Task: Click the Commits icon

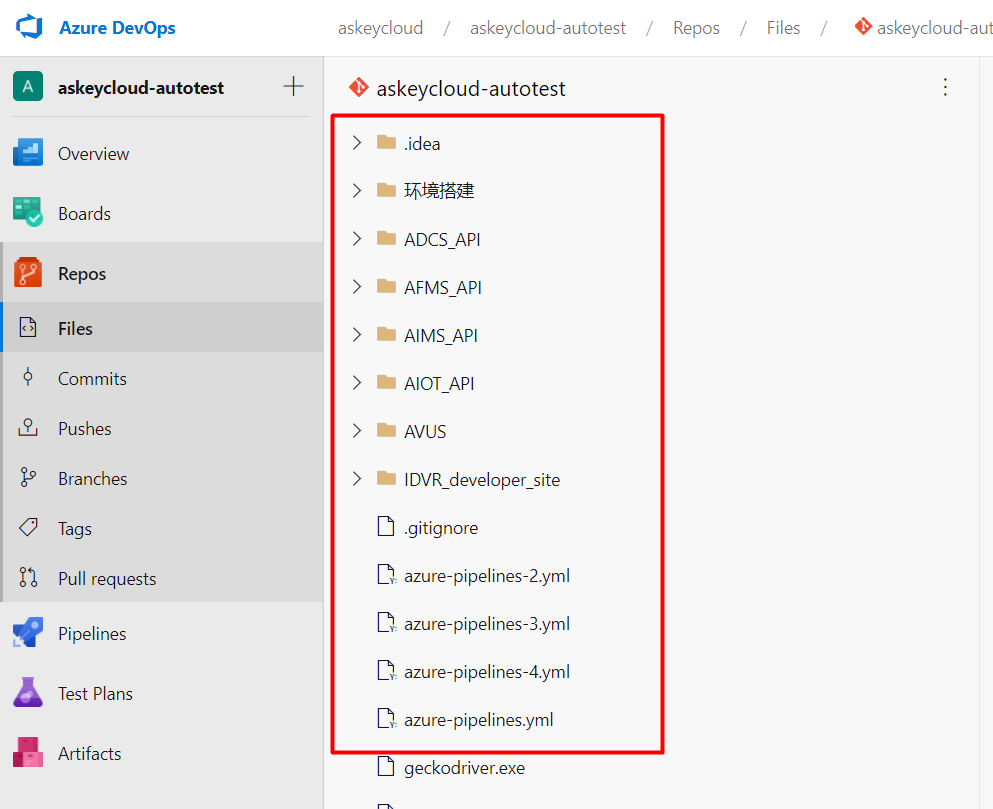Action: [28, 378]
